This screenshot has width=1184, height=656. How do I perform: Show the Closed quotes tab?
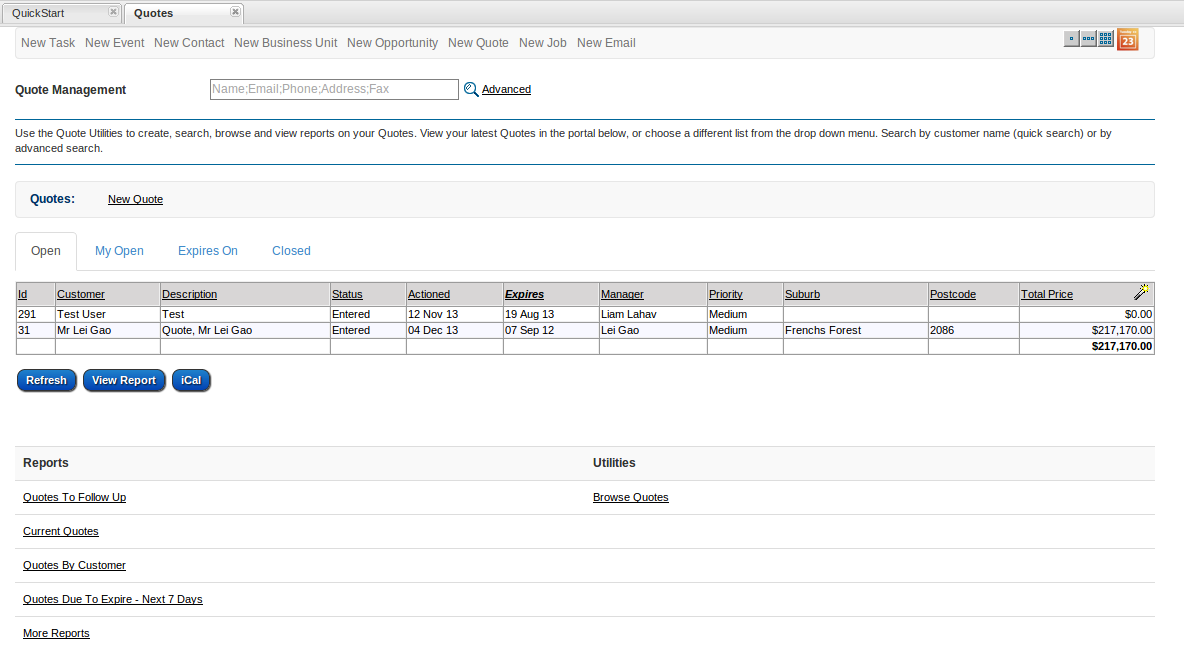point(291,251)
